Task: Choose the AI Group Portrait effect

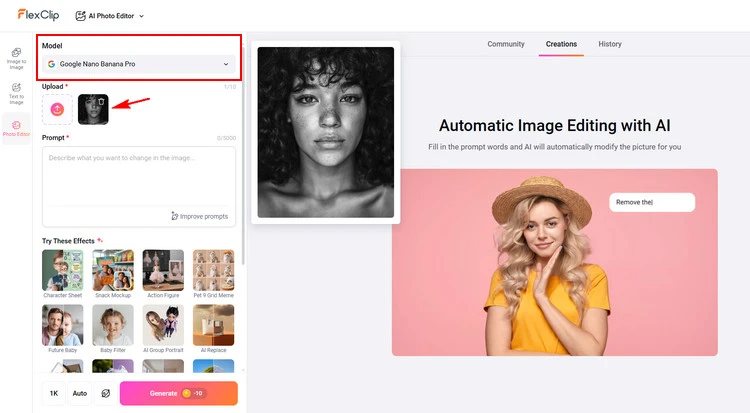Action: (x=163, y=329)
